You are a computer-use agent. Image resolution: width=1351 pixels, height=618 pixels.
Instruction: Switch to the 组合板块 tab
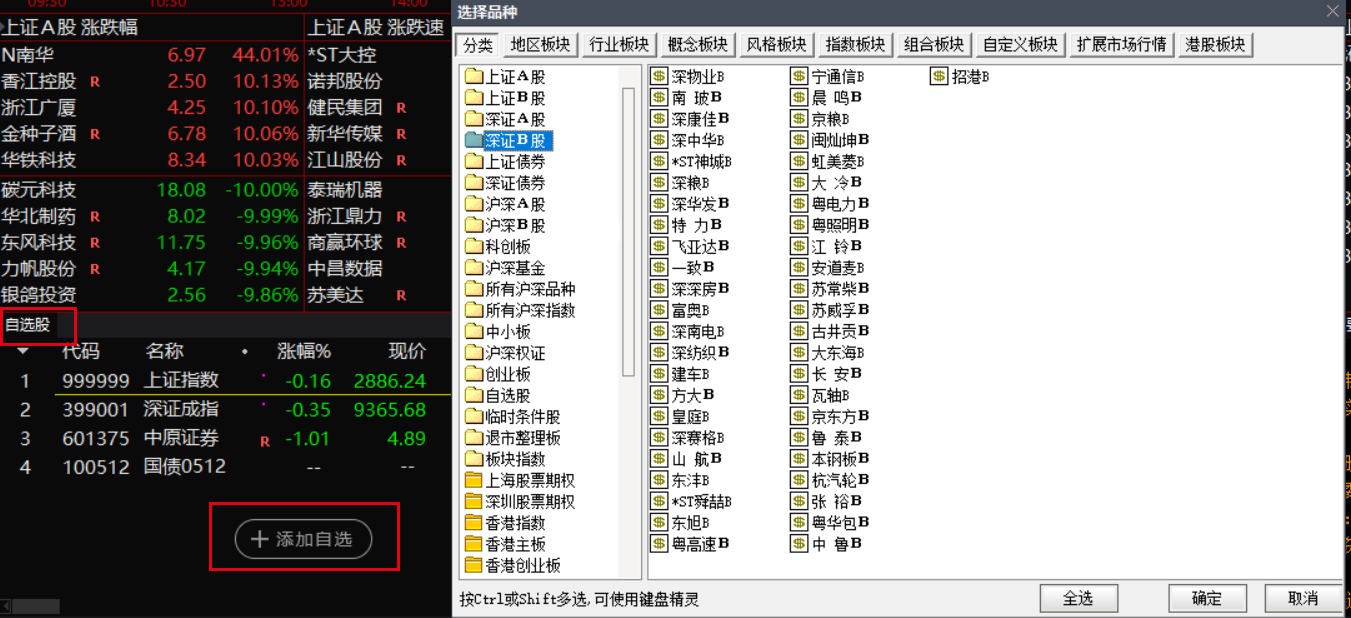pos(935,45)
